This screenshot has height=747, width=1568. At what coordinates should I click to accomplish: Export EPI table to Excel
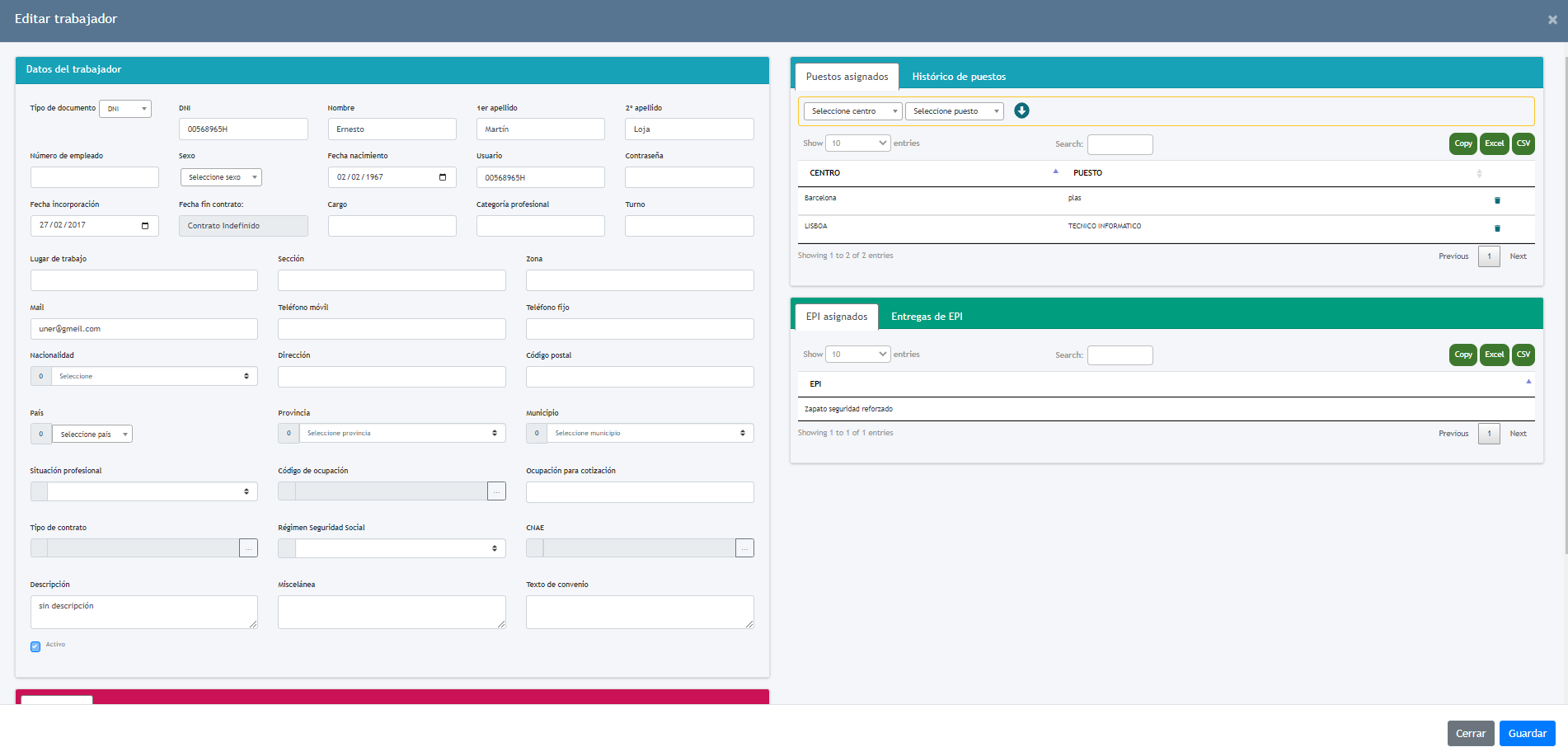click(1495, 355)
